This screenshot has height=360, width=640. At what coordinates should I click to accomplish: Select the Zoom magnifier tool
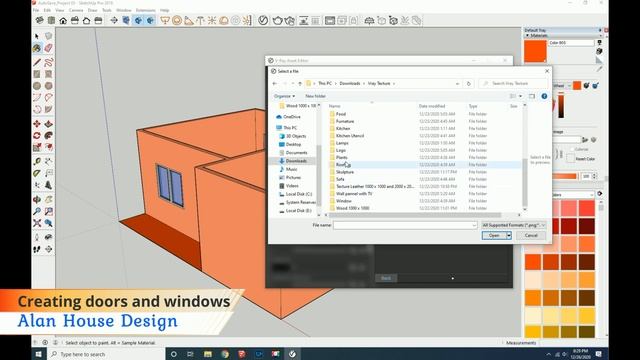point(37,211)
